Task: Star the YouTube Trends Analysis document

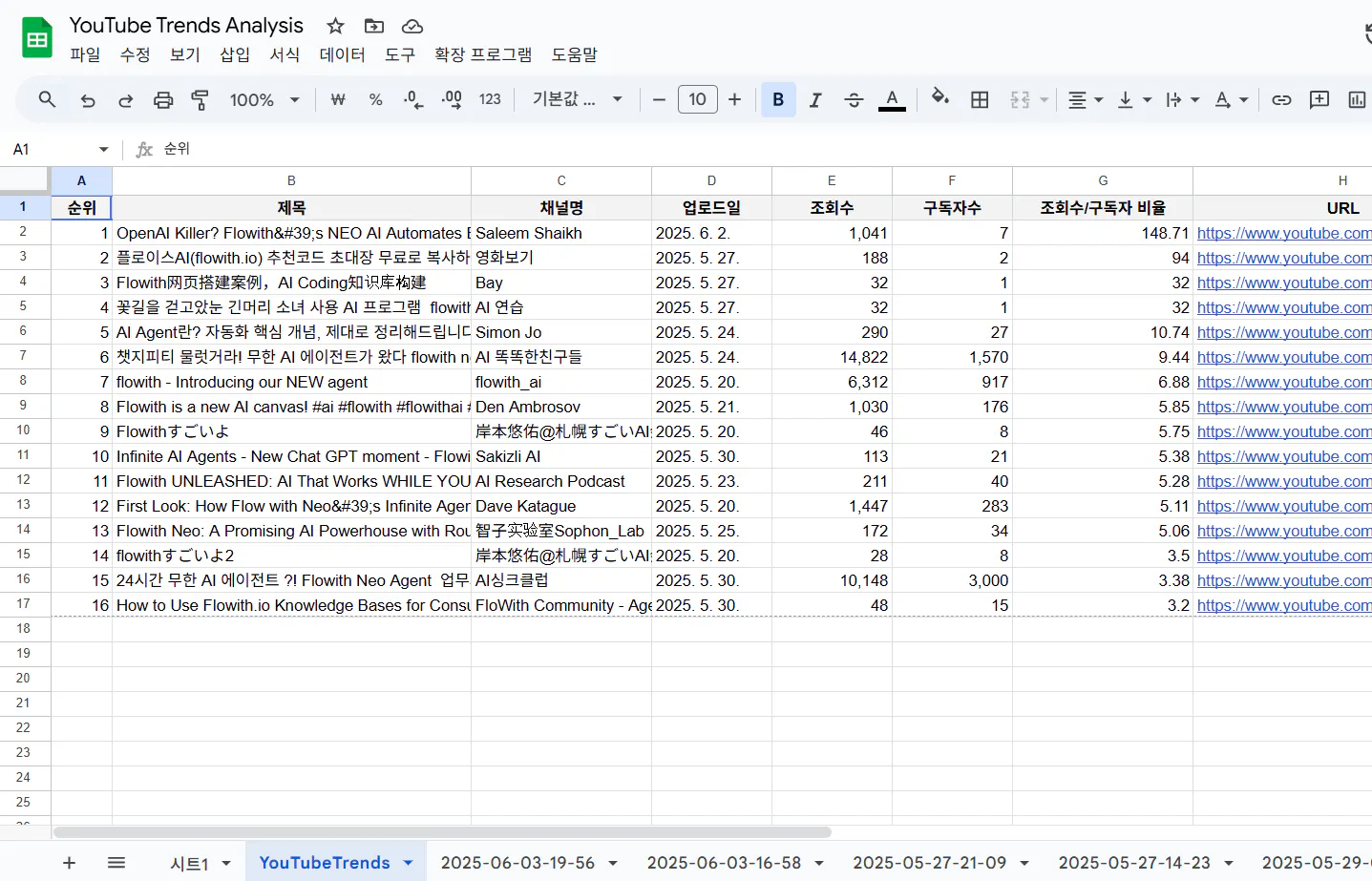Action: point(335,26)
